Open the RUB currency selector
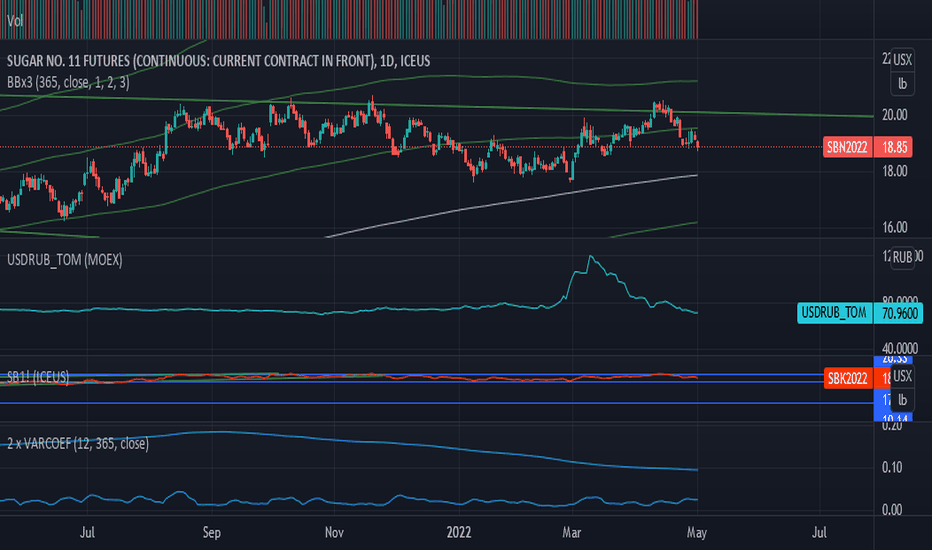This screenshot has height=550, width=932. click(x=902, y=257)
